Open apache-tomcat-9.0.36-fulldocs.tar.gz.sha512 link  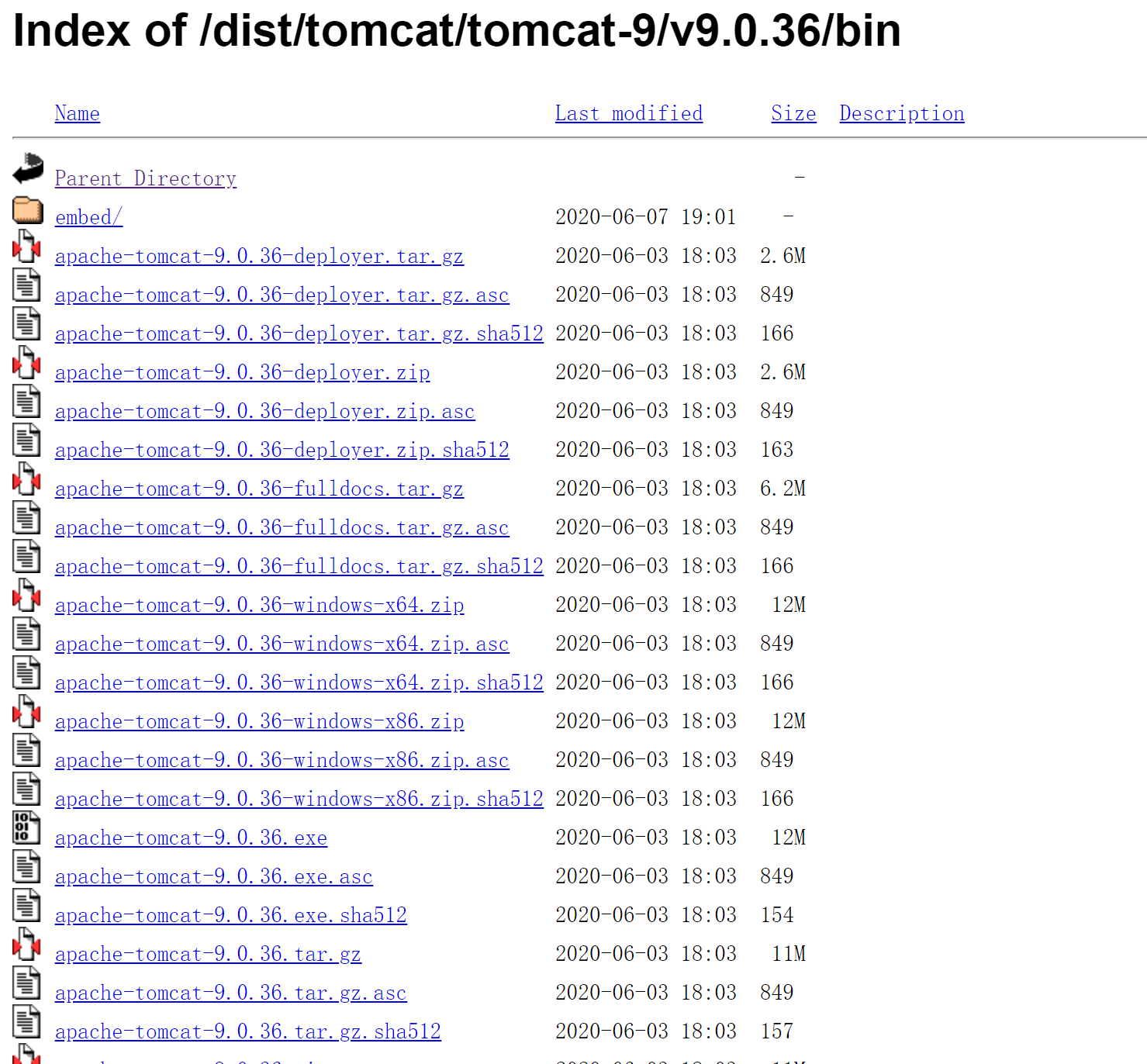point(299,567)
